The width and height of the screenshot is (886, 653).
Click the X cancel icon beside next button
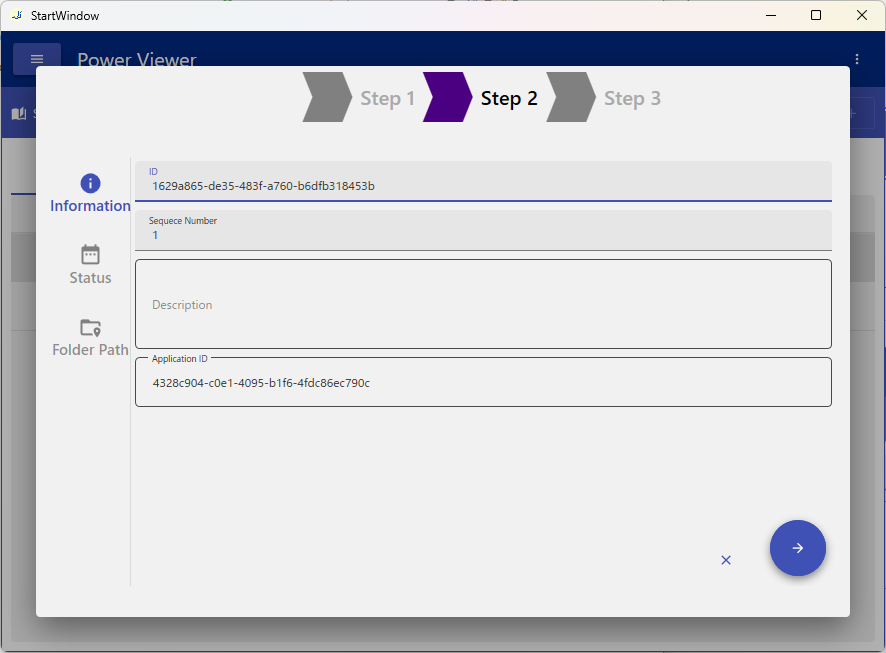[x=726, y=560]
